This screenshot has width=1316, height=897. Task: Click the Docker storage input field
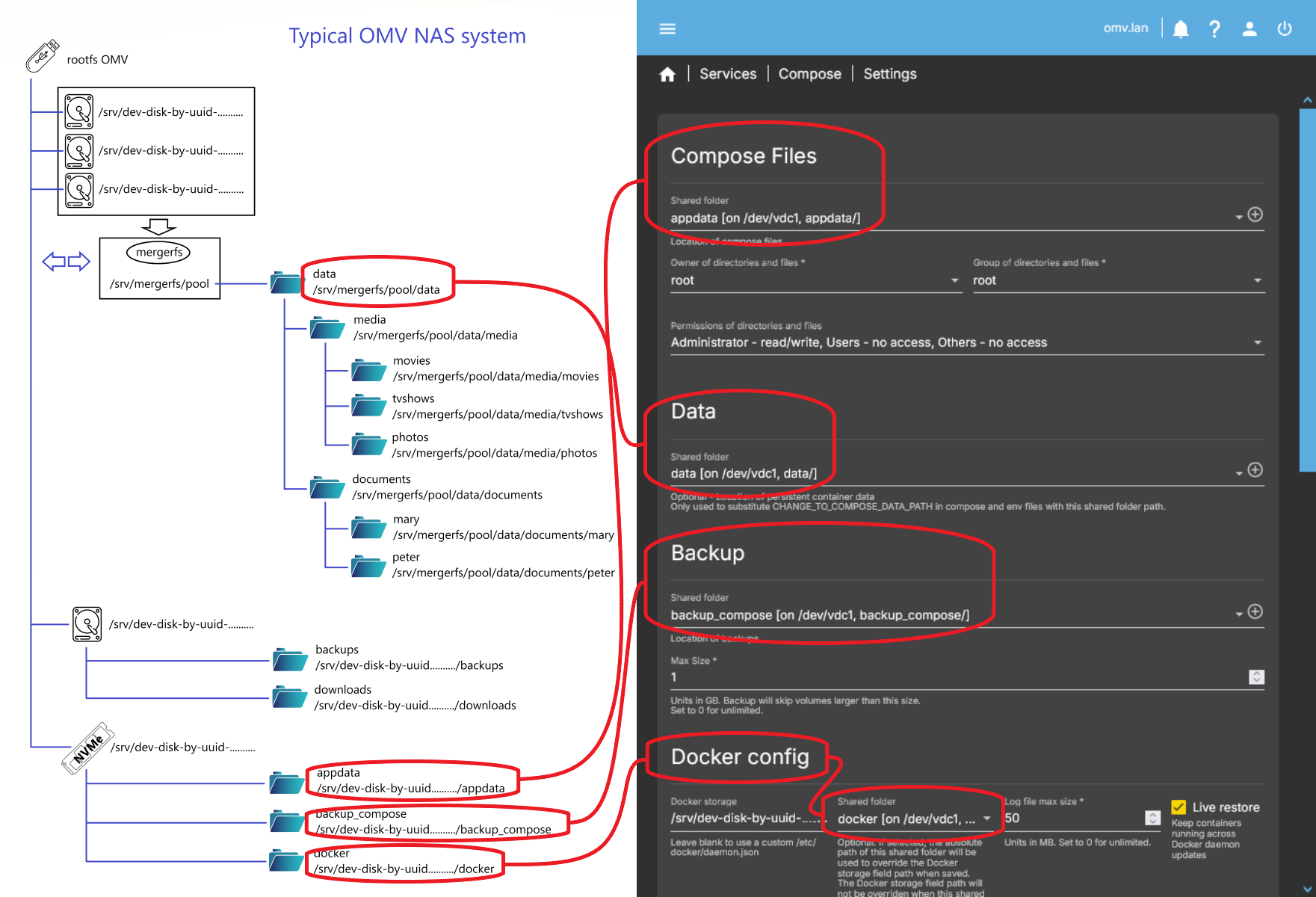click(740, 818)
